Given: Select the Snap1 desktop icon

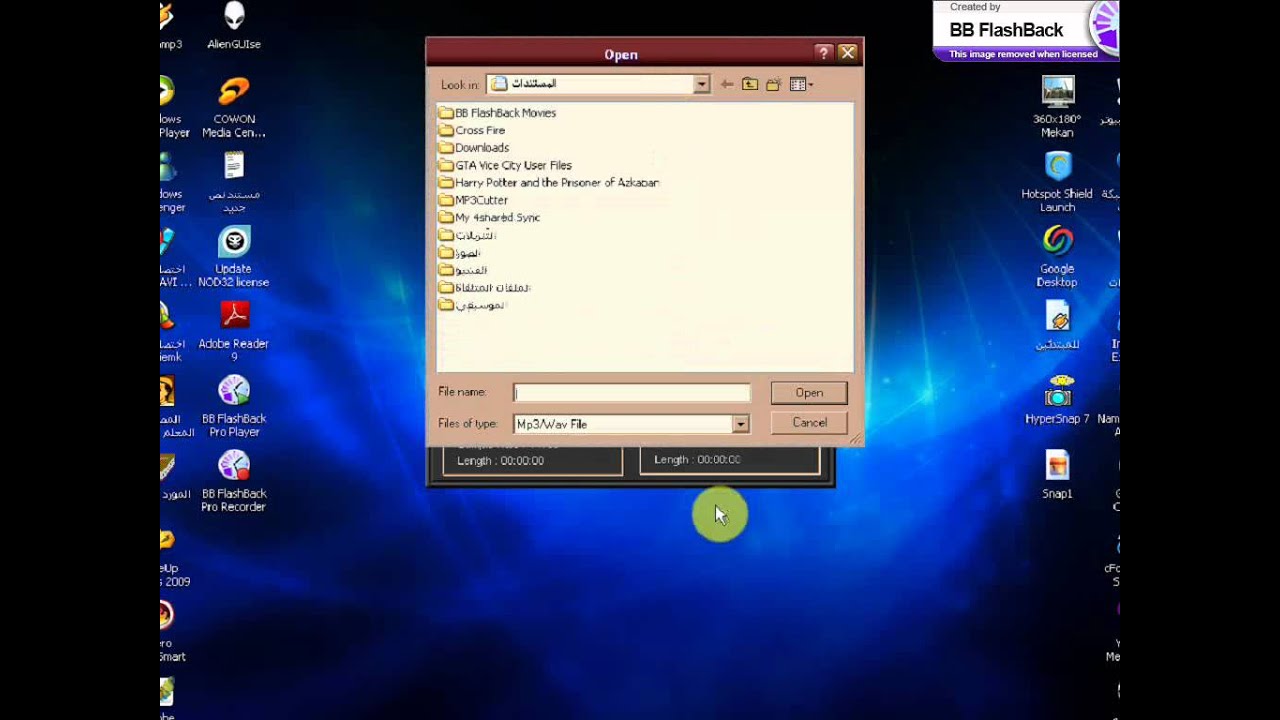Looking at the screenshot, I should [1057, 475].
